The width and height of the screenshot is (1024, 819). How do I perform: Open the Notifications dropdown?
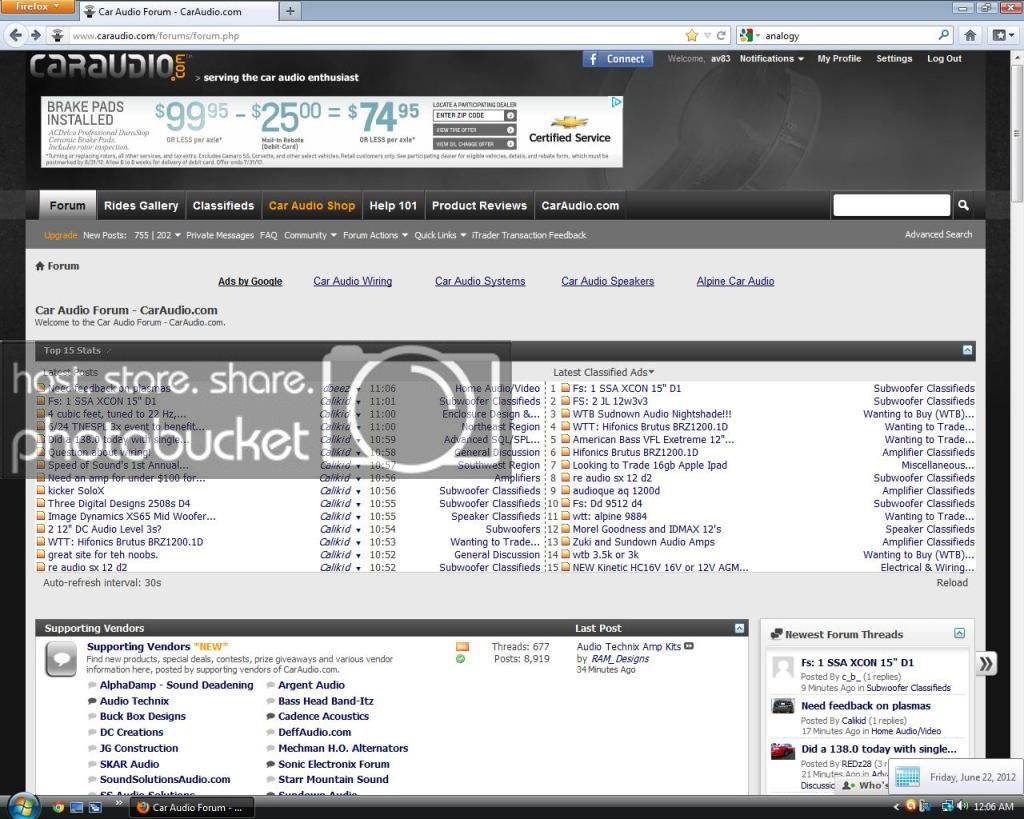point(771,58)
